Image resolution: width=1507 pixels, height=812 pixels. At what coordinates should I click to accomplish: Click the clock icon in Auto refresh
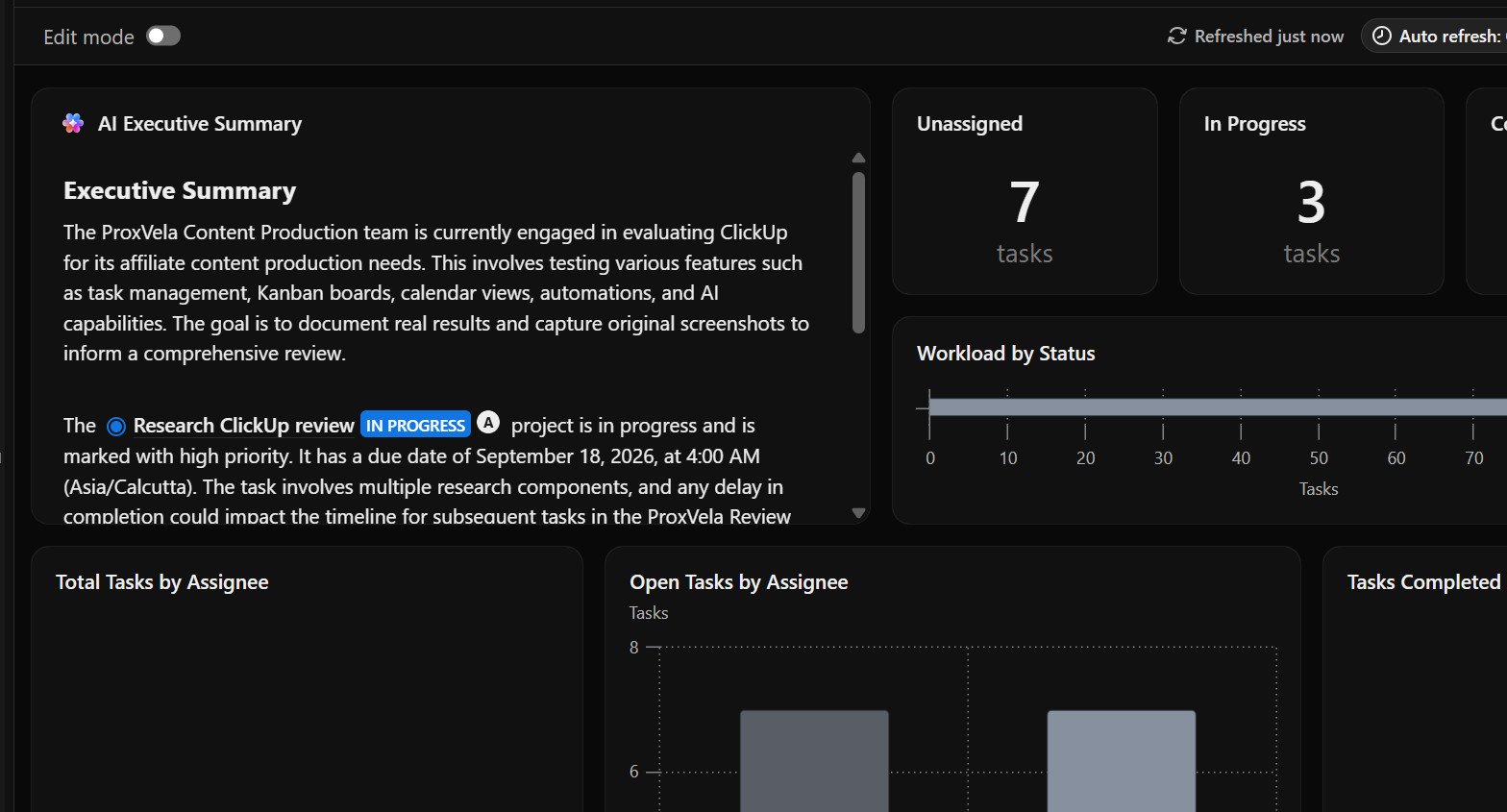coord(1381,37)
